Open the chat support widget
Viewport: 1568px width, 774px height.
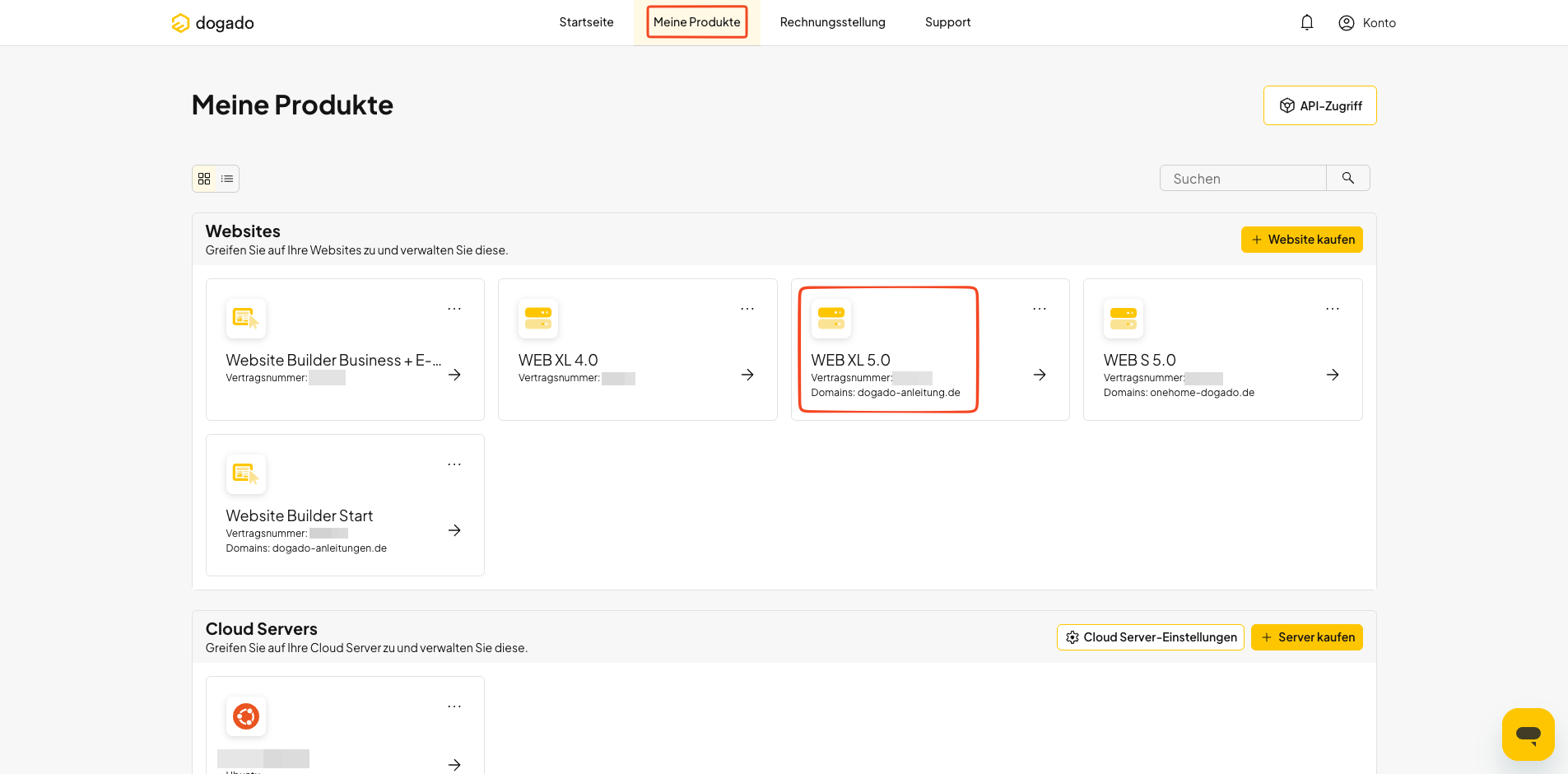1528,734
